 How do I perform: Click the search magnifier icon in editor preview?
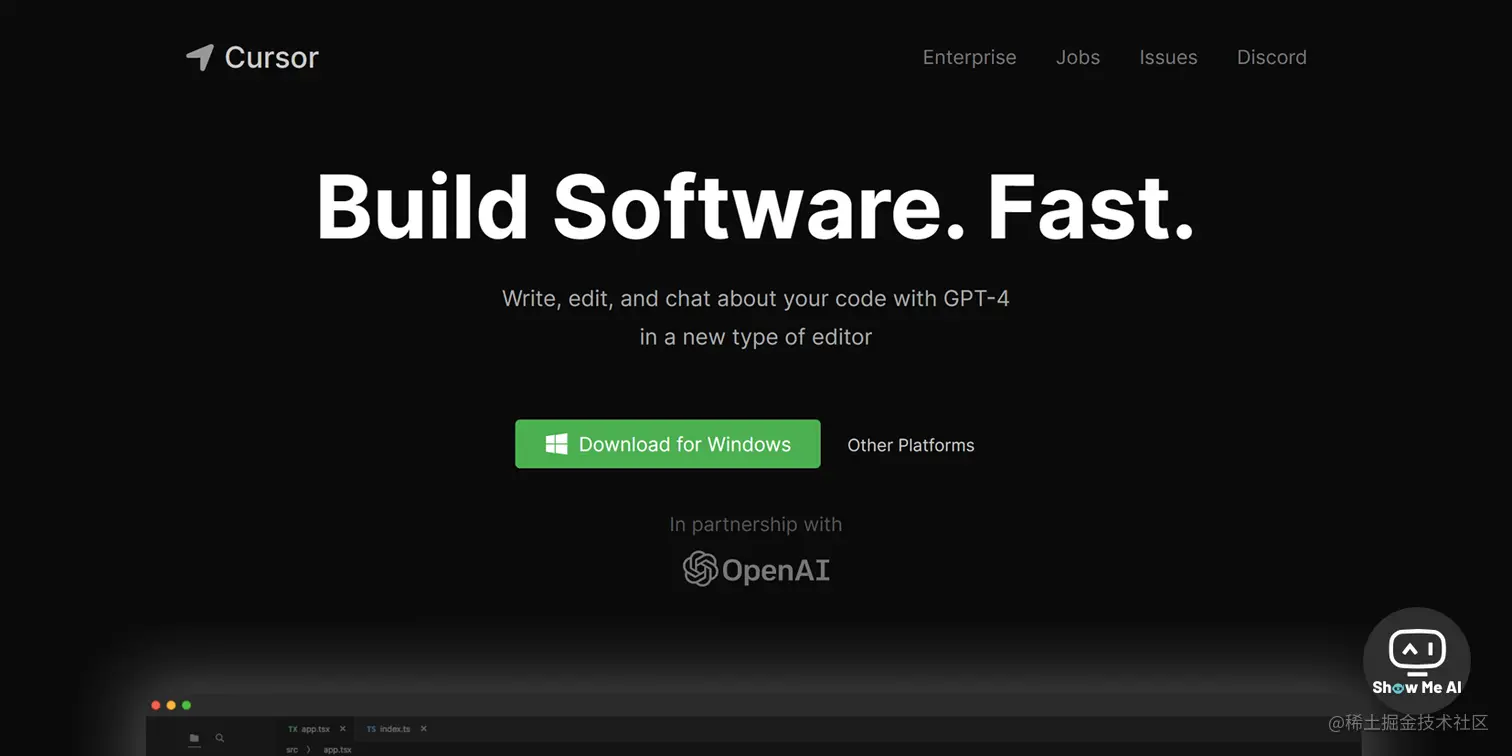220,738
